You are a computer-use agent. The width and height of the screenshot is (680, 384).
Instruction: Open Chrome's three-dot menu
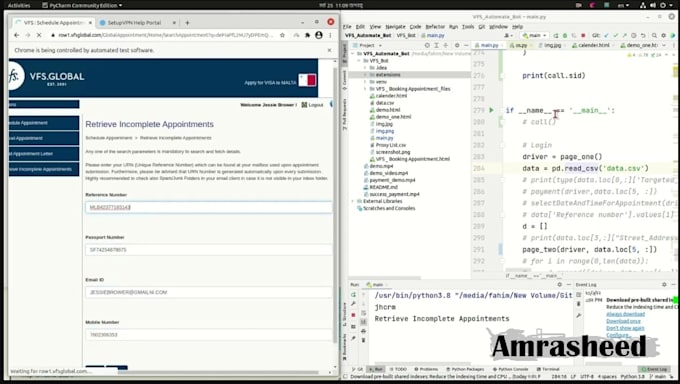[330, 35]
